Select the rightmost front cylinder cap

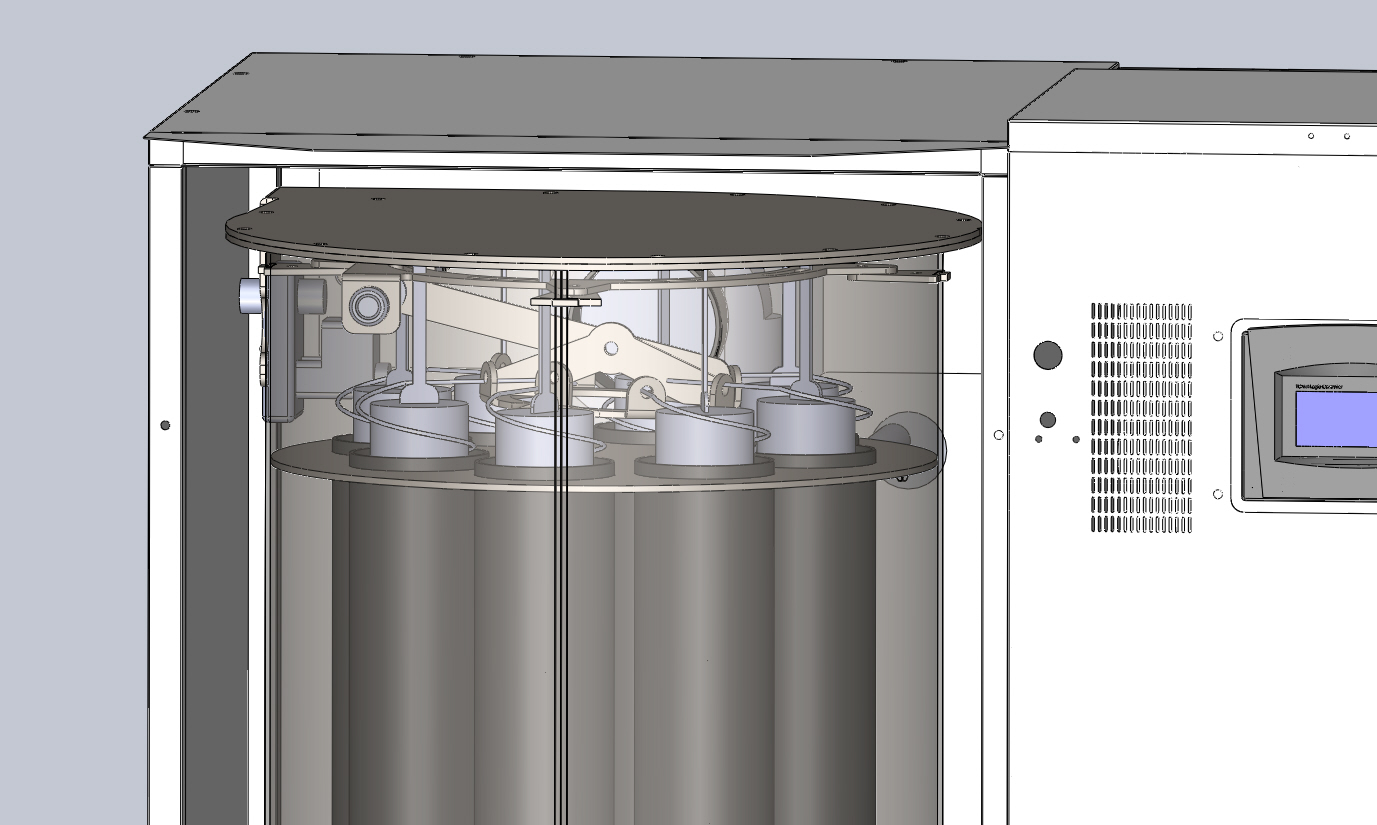(806, 424)
